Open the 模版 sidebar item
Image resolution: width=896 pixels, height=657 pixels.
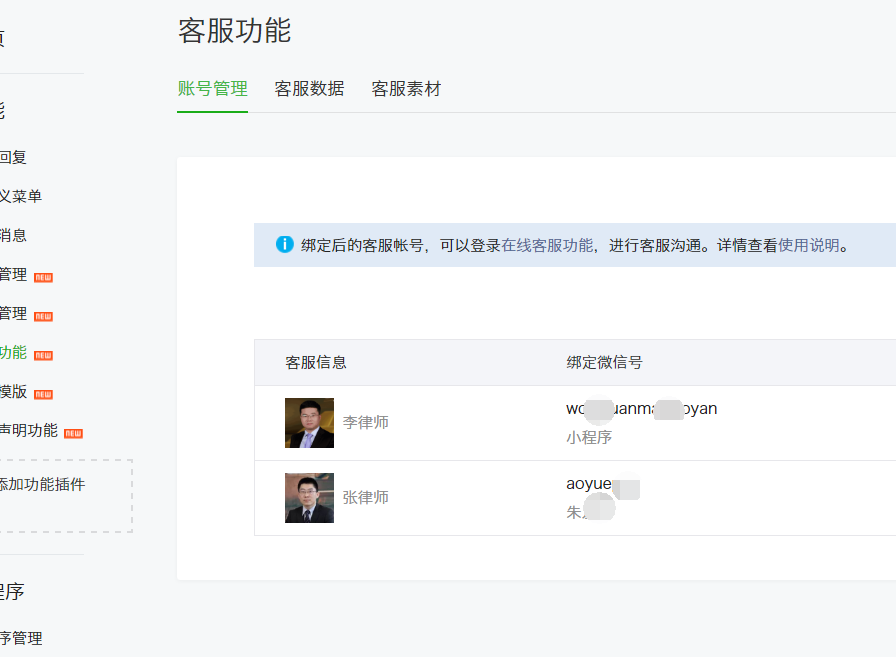point(13,391)
